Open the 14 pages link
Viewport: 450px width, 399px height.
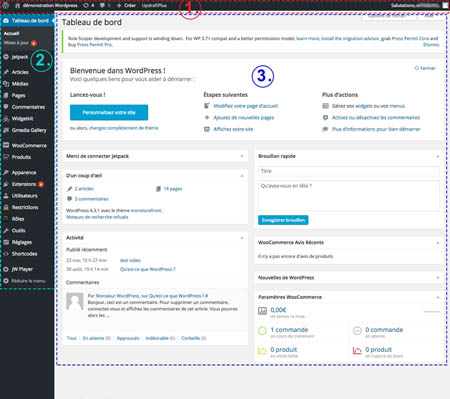[173, 189]
